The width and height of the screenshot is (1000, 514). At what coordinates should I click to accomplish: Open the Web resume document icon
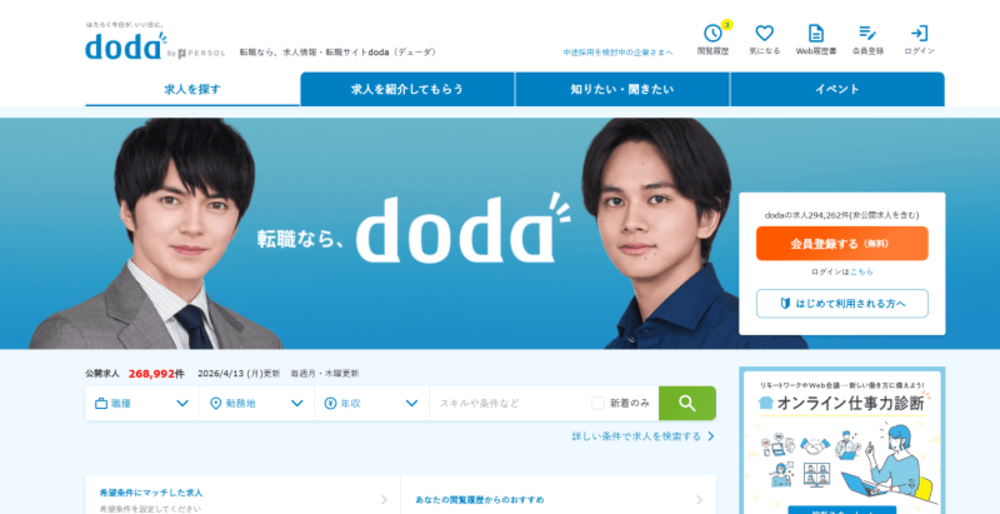pos(816,33)
